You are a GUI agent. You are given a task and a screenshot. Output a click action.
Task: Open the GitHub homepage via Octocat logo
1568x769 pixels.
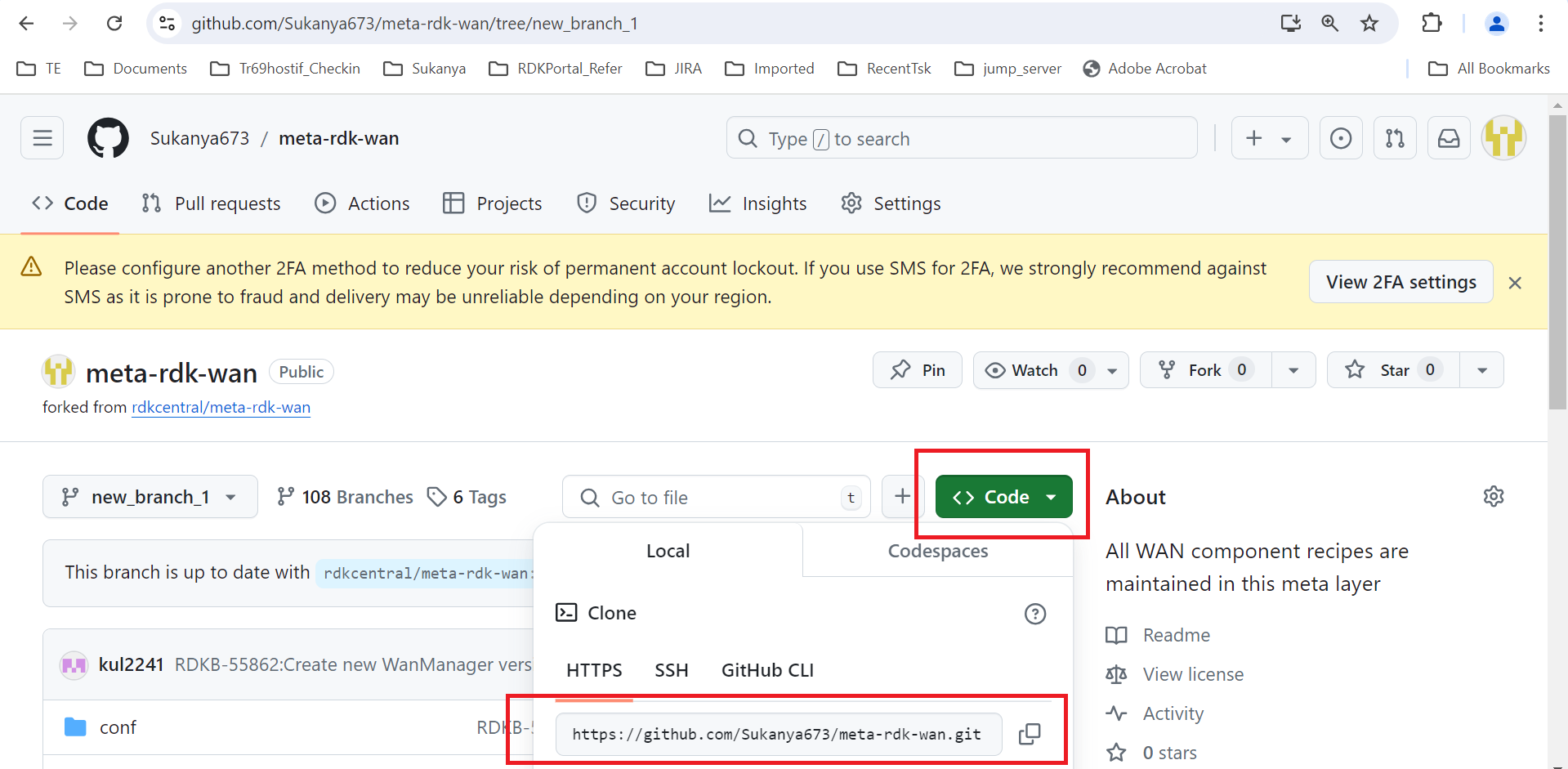[x=108, y=138]
